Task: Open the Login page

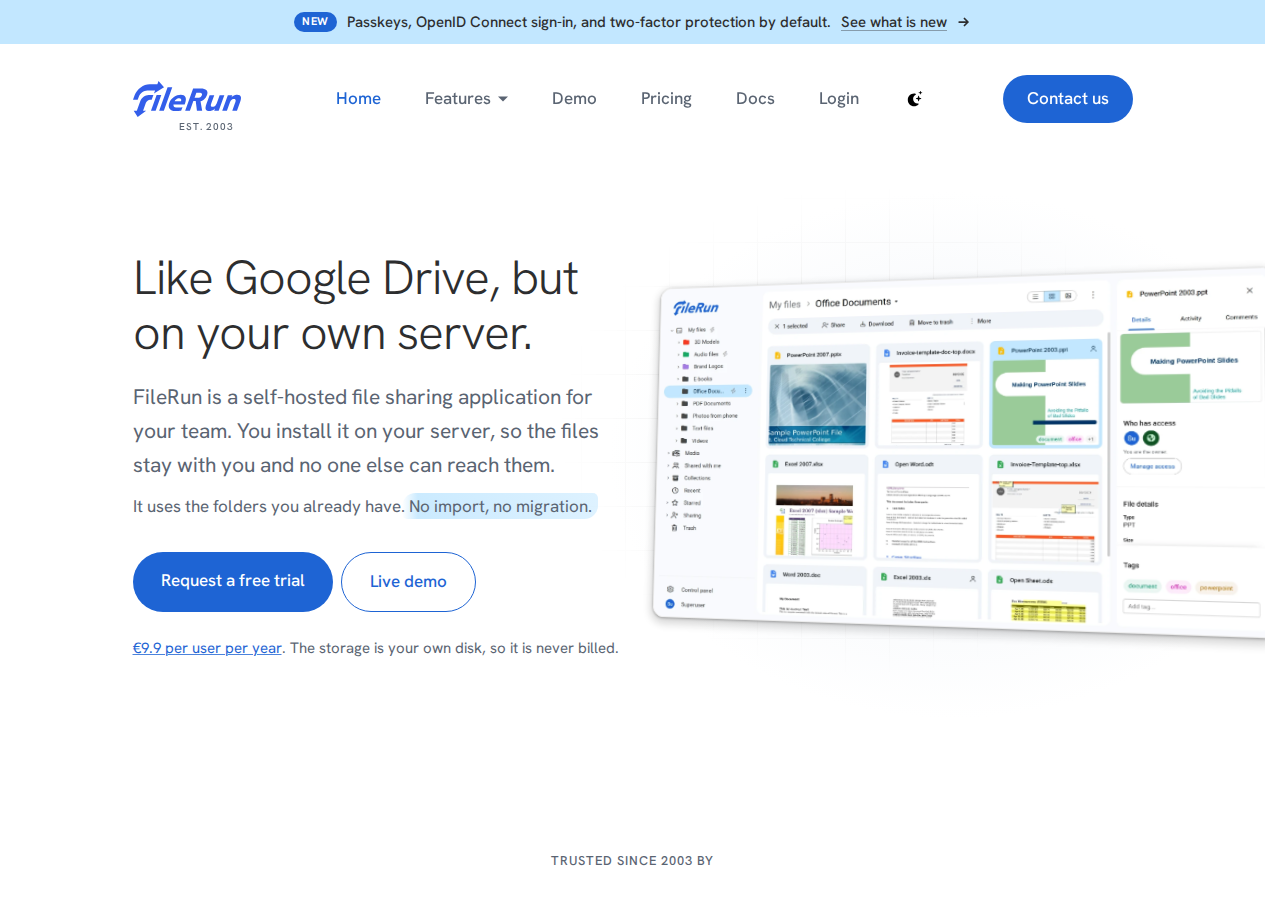Action: [839, 98]
